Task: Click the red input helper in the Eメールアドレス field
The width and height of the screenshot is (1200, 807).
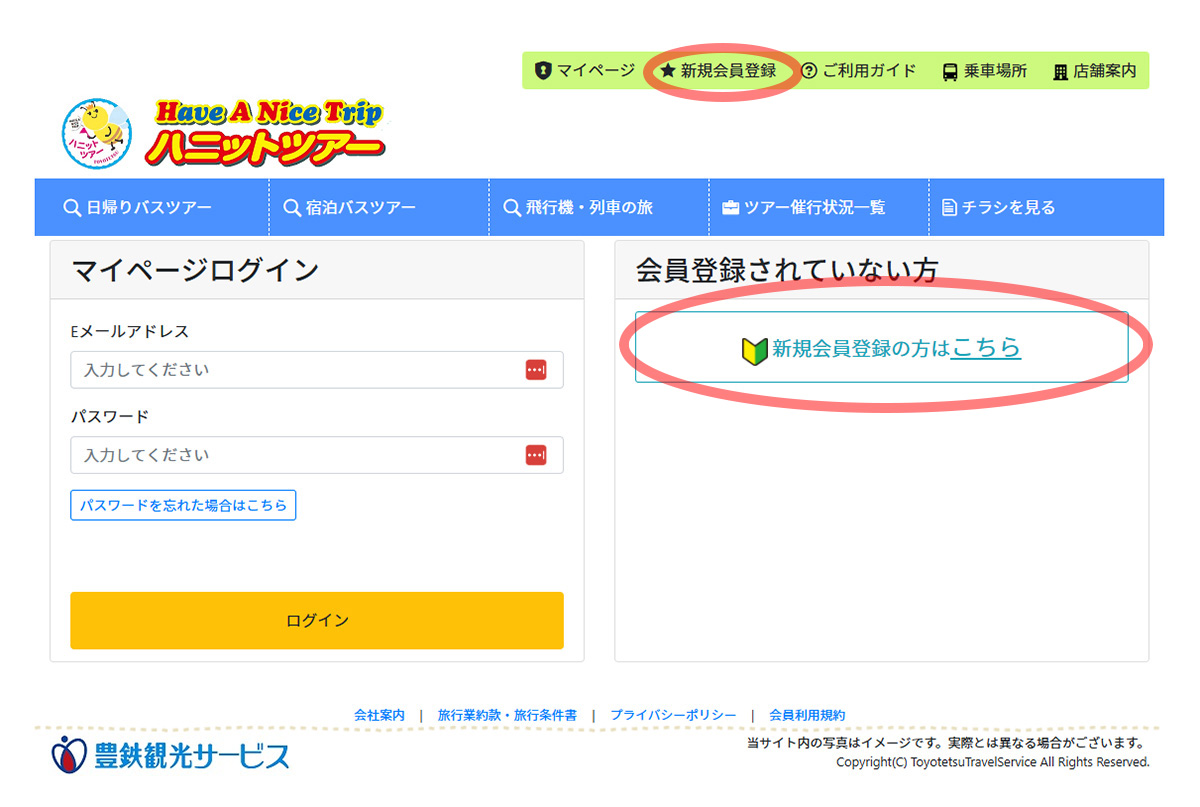Action: pyautogui.click(x=538, y=369)
